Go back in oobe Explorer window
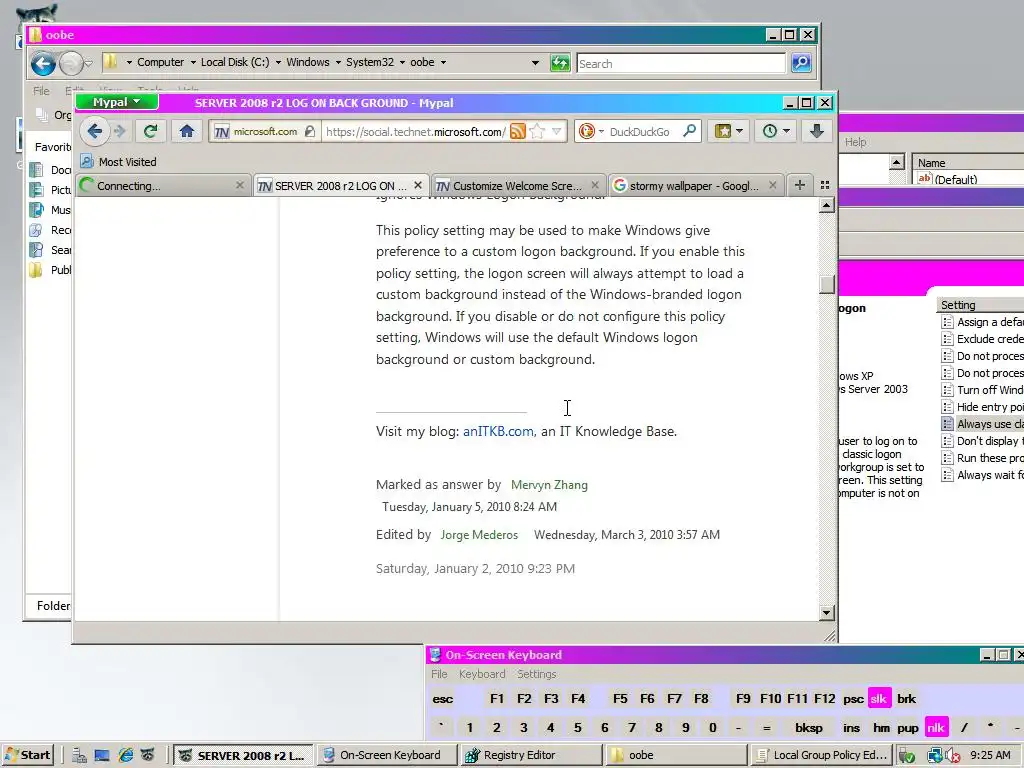 tap(43, 63)
